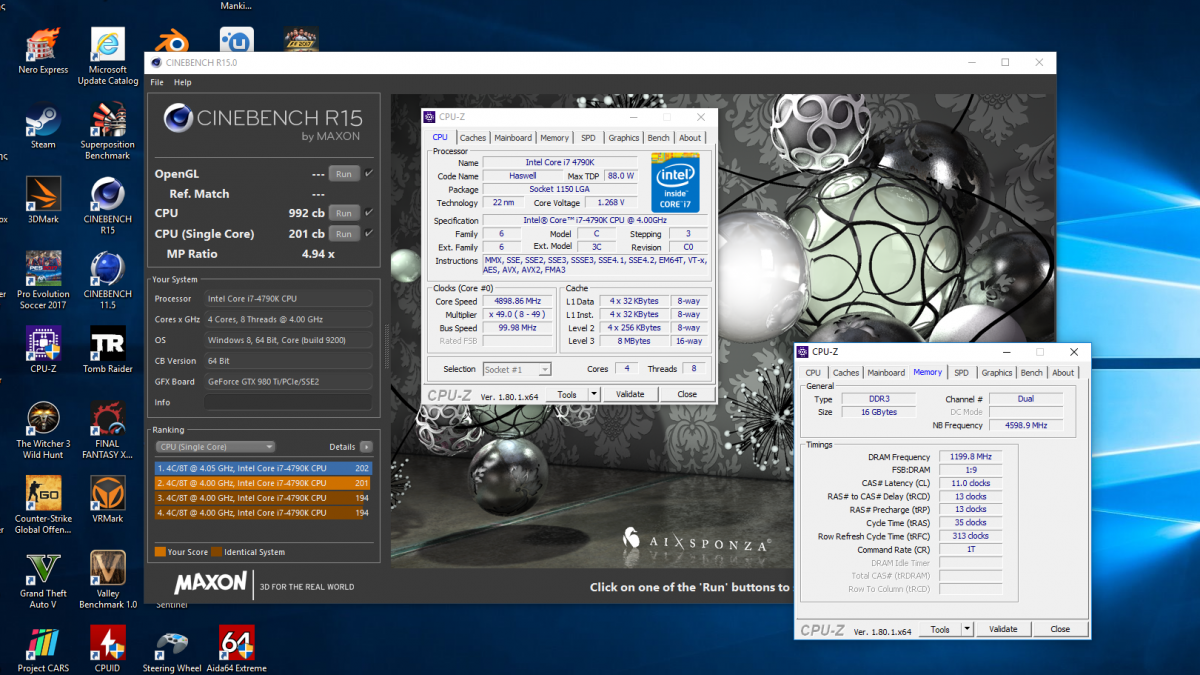Select the Aida64 Extreme desktop icon
The width and height of the screenshot is (1200, 675).
(237, 650)
